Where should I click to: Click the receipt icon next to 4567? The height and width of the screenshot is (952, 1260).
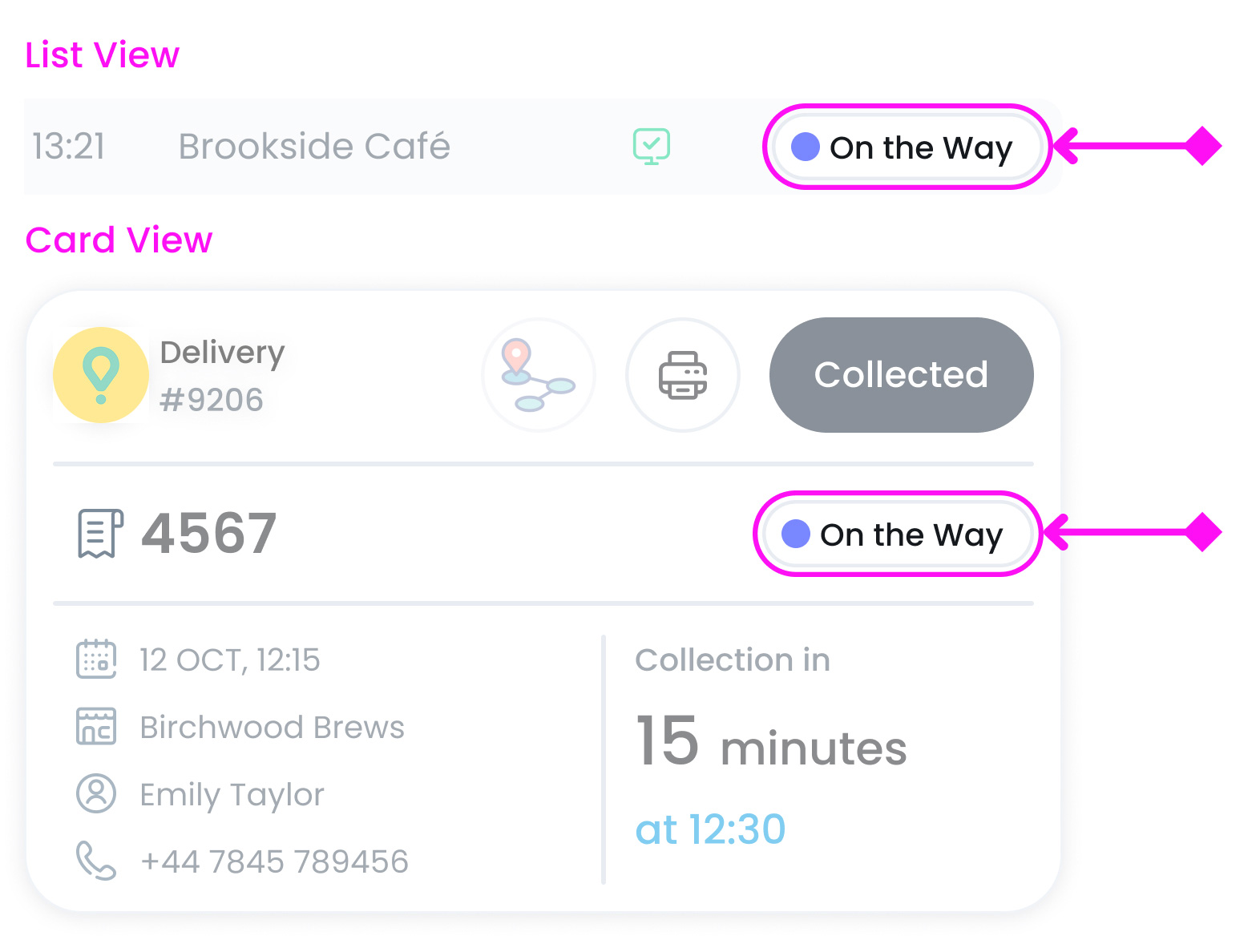99,532
